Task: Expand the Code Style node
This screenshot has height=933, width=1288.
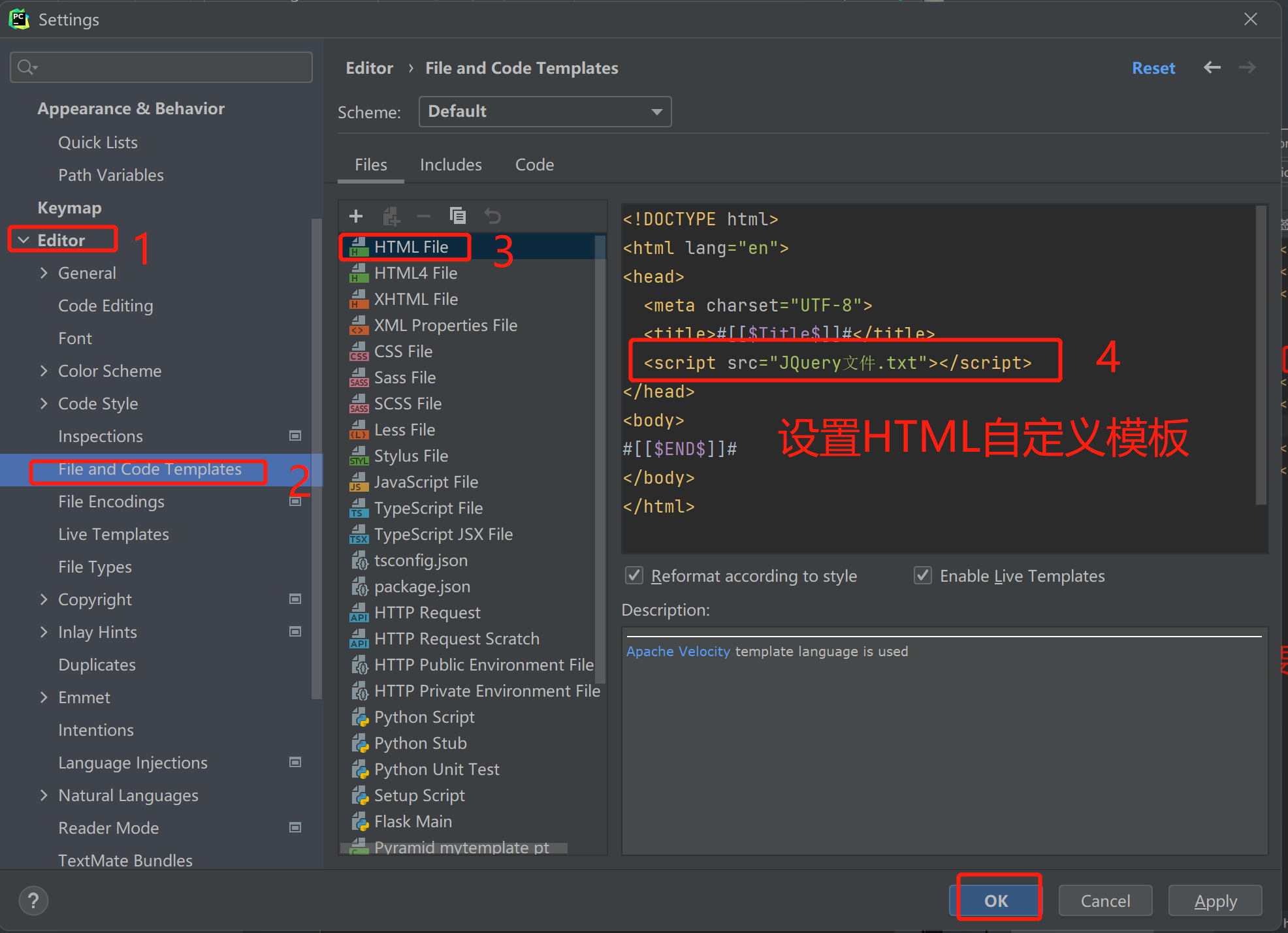Action: [44, 403]
